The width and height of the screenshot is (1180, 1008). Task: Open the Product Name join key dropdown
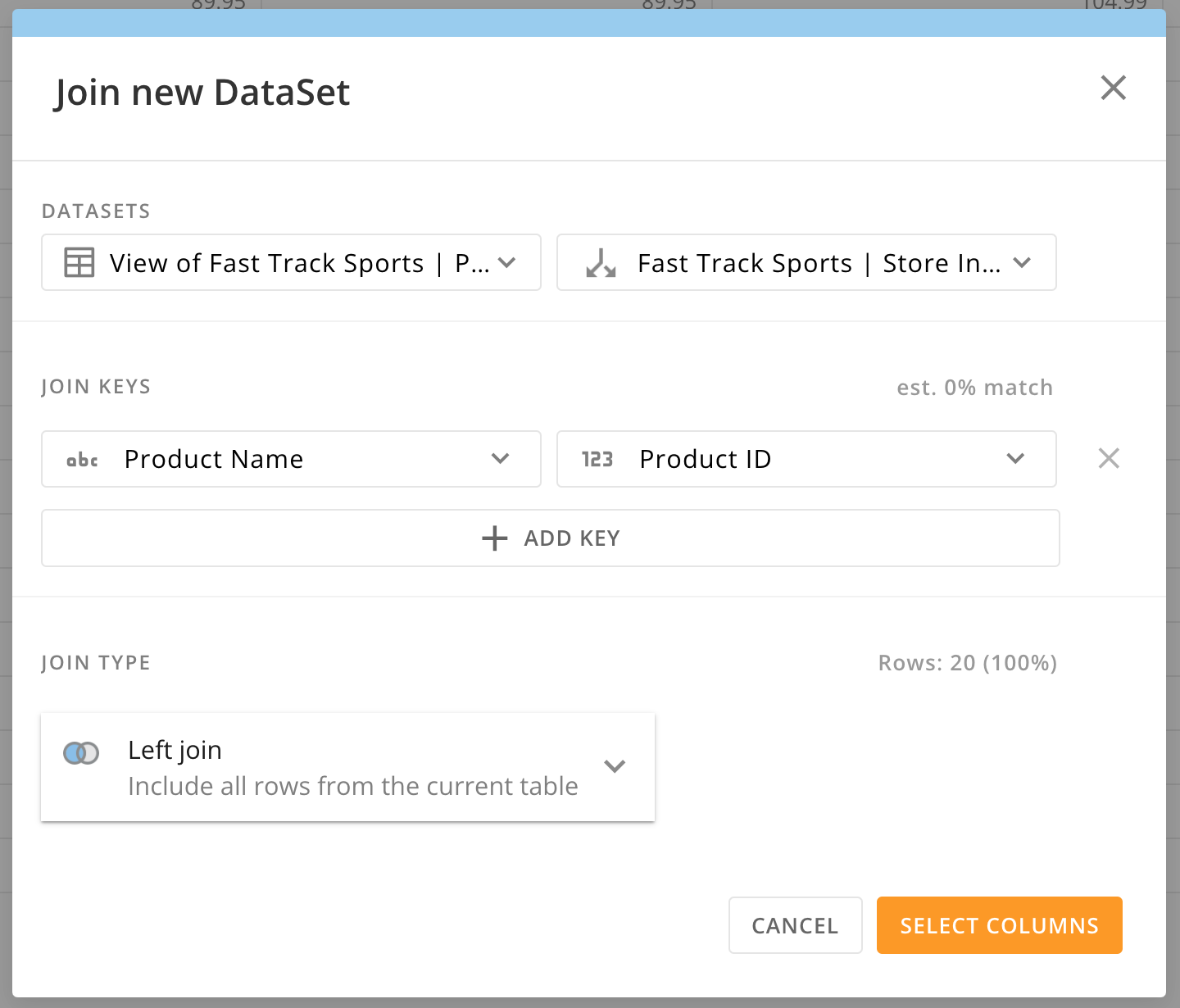[499, 459]
